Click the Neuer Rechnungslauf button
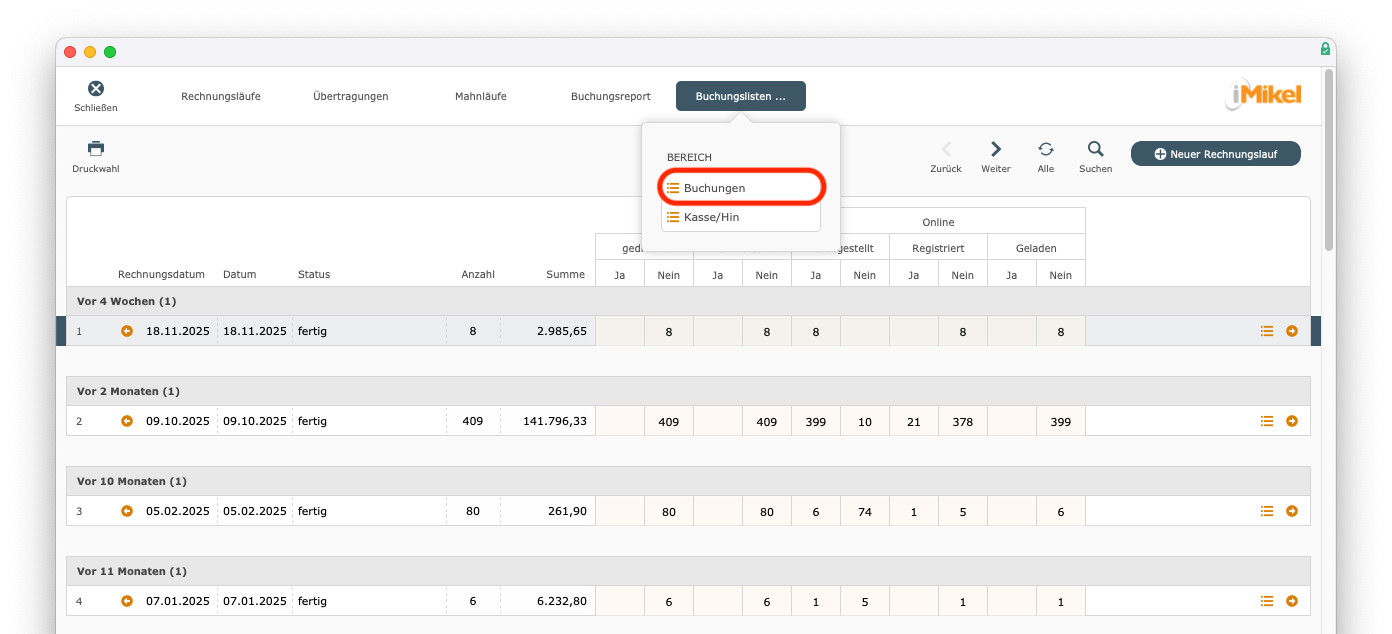Image resolution: width=1392 pixels, height=634 pixels. (x=1215, y=154)
